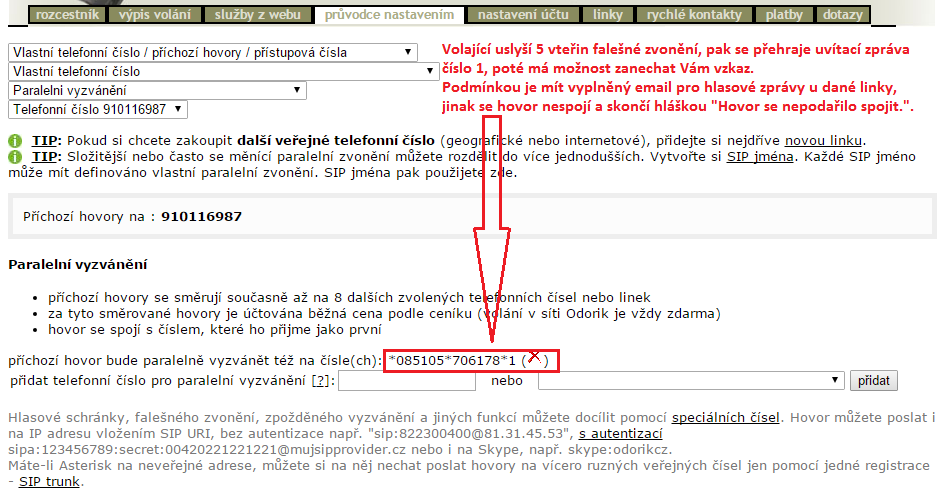Image resolution: width=941 pixels, height=500 pixels.
Task: Open the 'Vlastní telefonní číslo' dropdown
Action: (223, 71)
